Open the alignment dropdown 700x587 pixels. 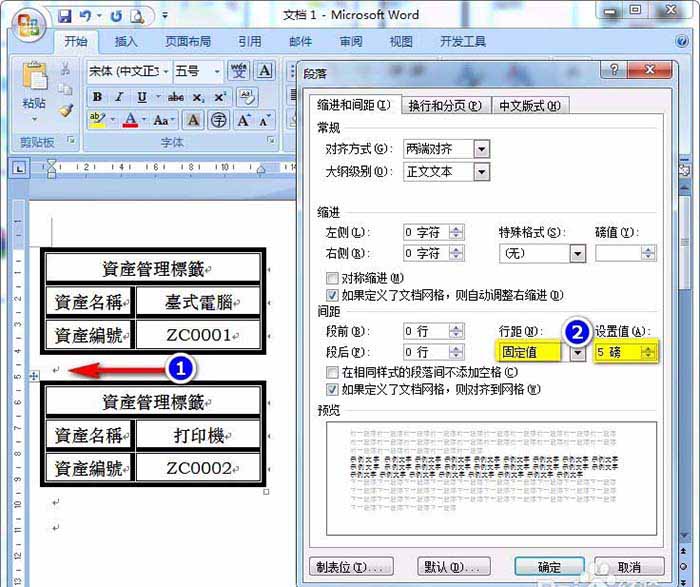point(482,149)
